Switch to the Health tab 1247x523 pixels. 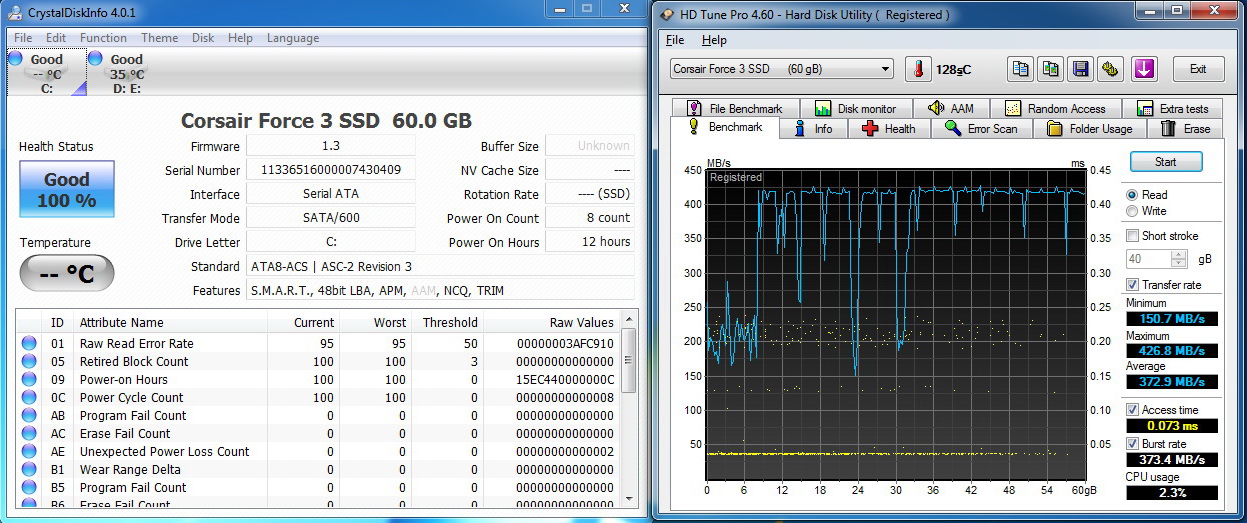click(888, 128)
